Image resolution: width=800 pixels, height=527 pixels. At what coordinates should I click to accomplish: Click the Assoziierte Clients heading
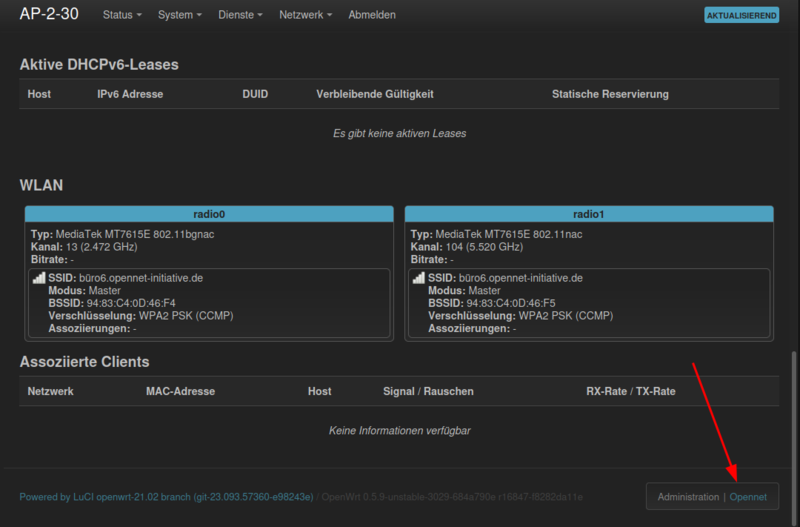pos(84,362)
